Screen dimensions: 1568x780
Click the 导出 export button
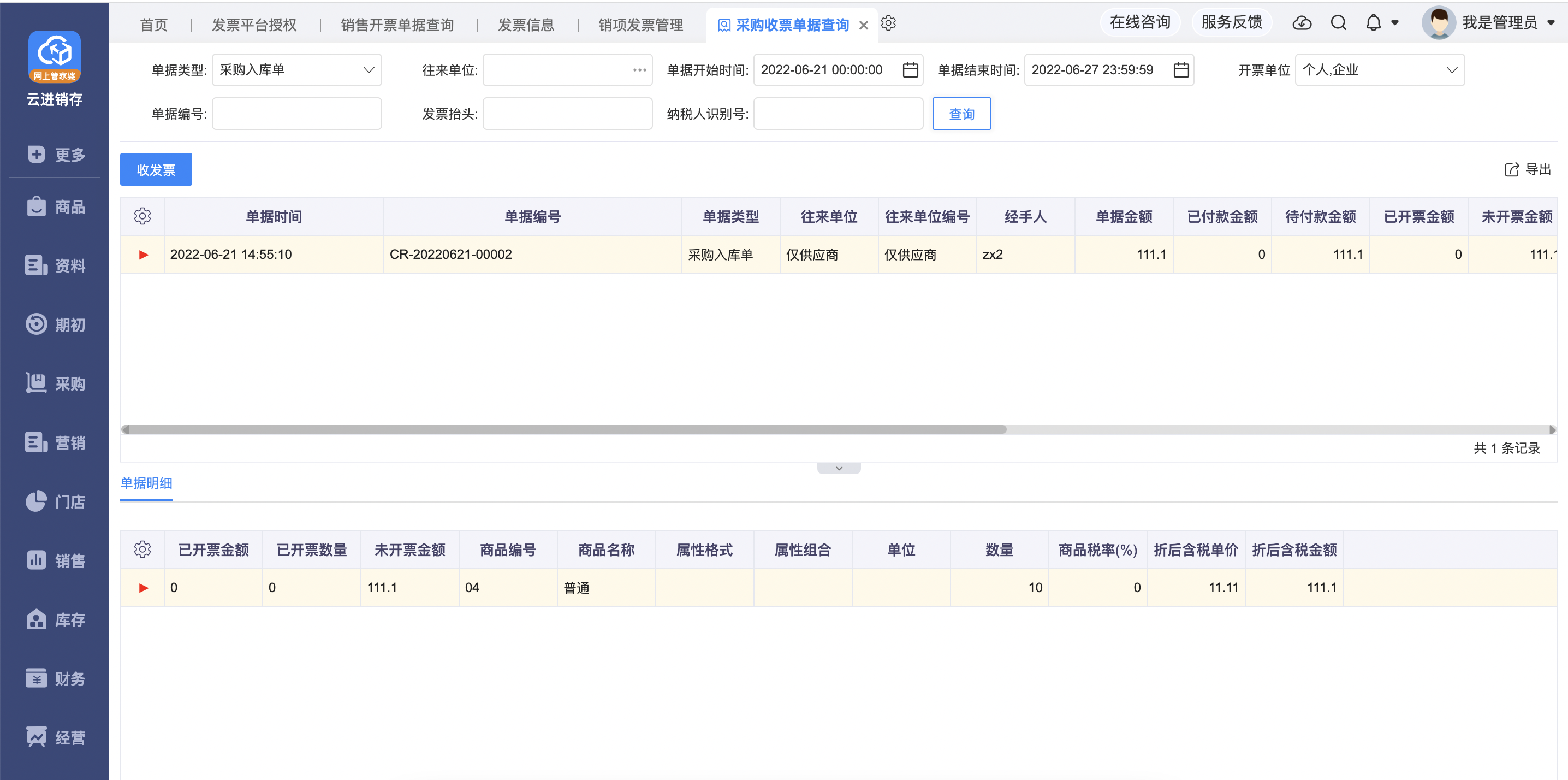tap(1527, 169)
